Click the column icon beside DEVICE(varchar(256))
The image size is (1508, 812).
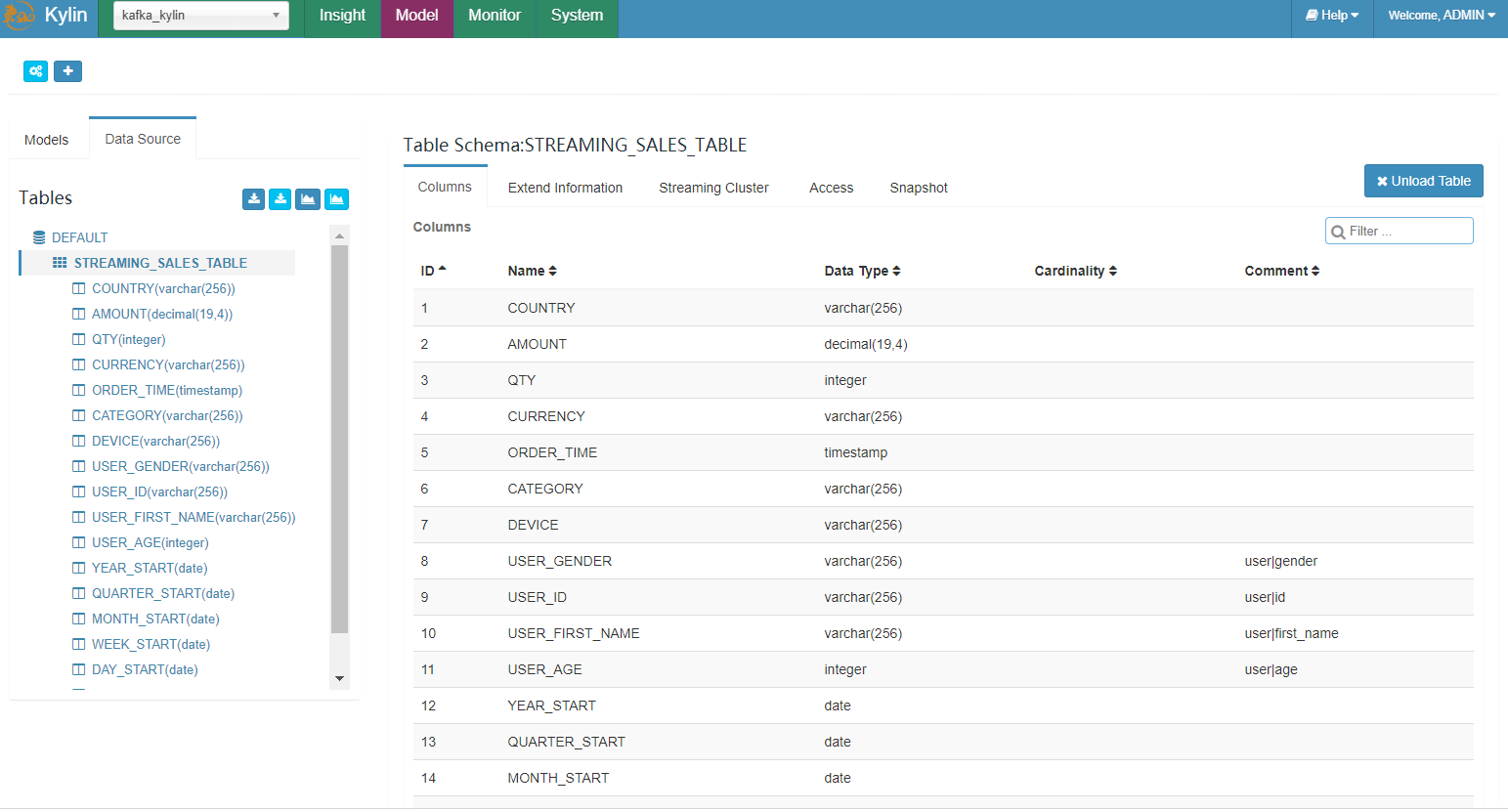click(79, 441)
